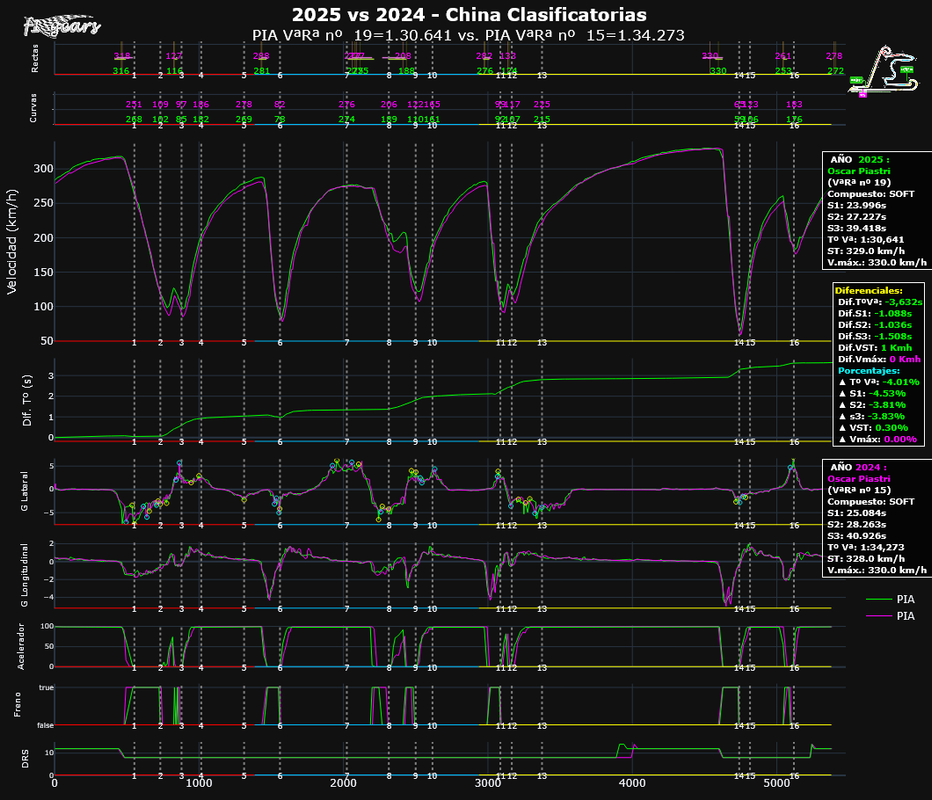Click the yellow 'Diferenciales:' heading

tap(868, 291)
